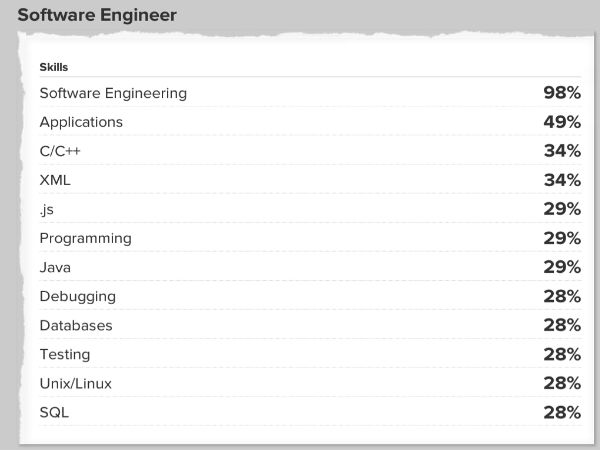Click the Databases skill label
This screenshot has width=600, height=450.
click(76, 325)
